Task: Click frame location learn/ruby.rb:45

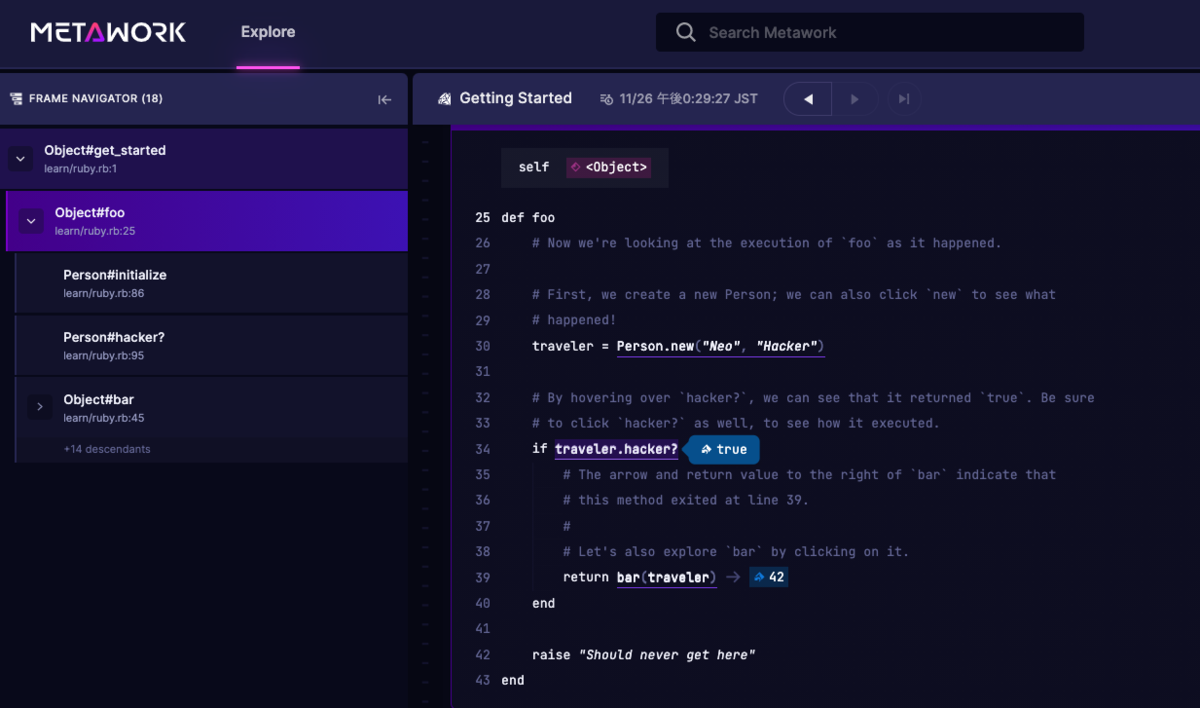Action: 104,418
